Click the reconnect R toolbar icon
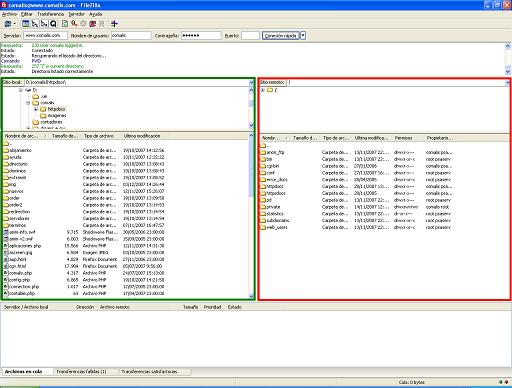The image size is (512, 388). coord(102,24)
